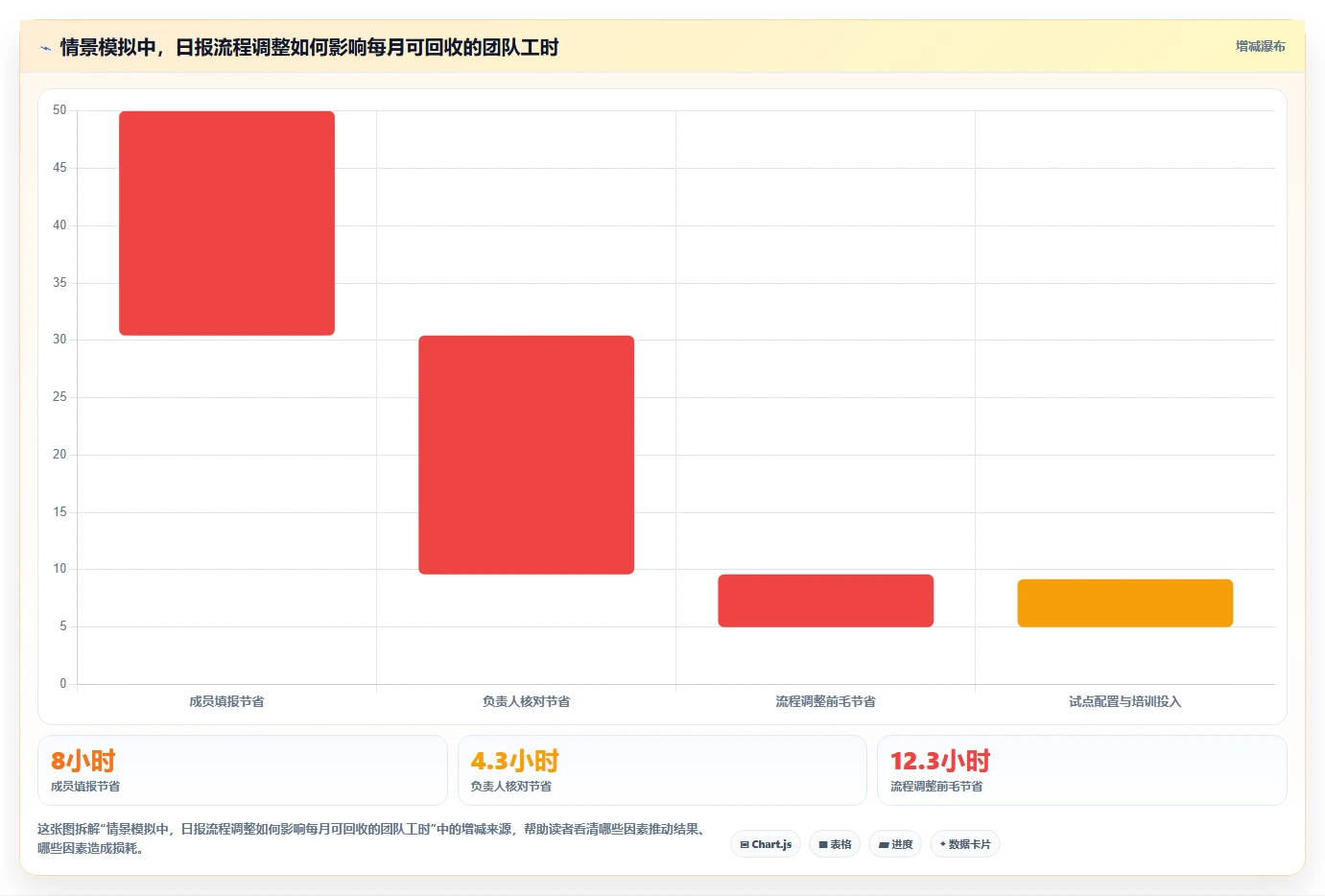Click the 表格 tag chip
Image resolution: width=1325 pixels, height=896 pixels.
835,844
